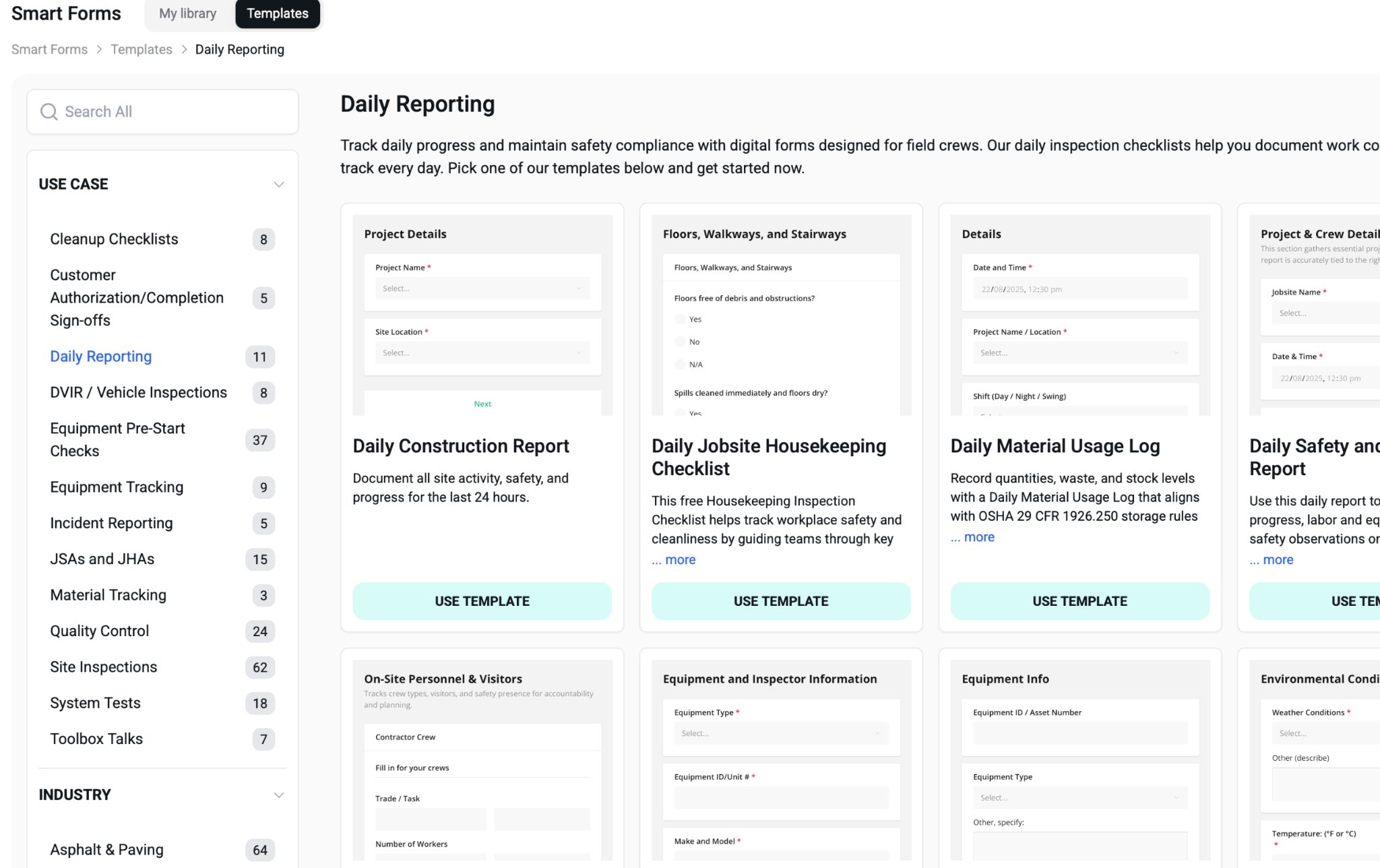The image size is (1380, 868).
Task: Select the Equipment Tracking category
Action: click(x=162, y=487)
